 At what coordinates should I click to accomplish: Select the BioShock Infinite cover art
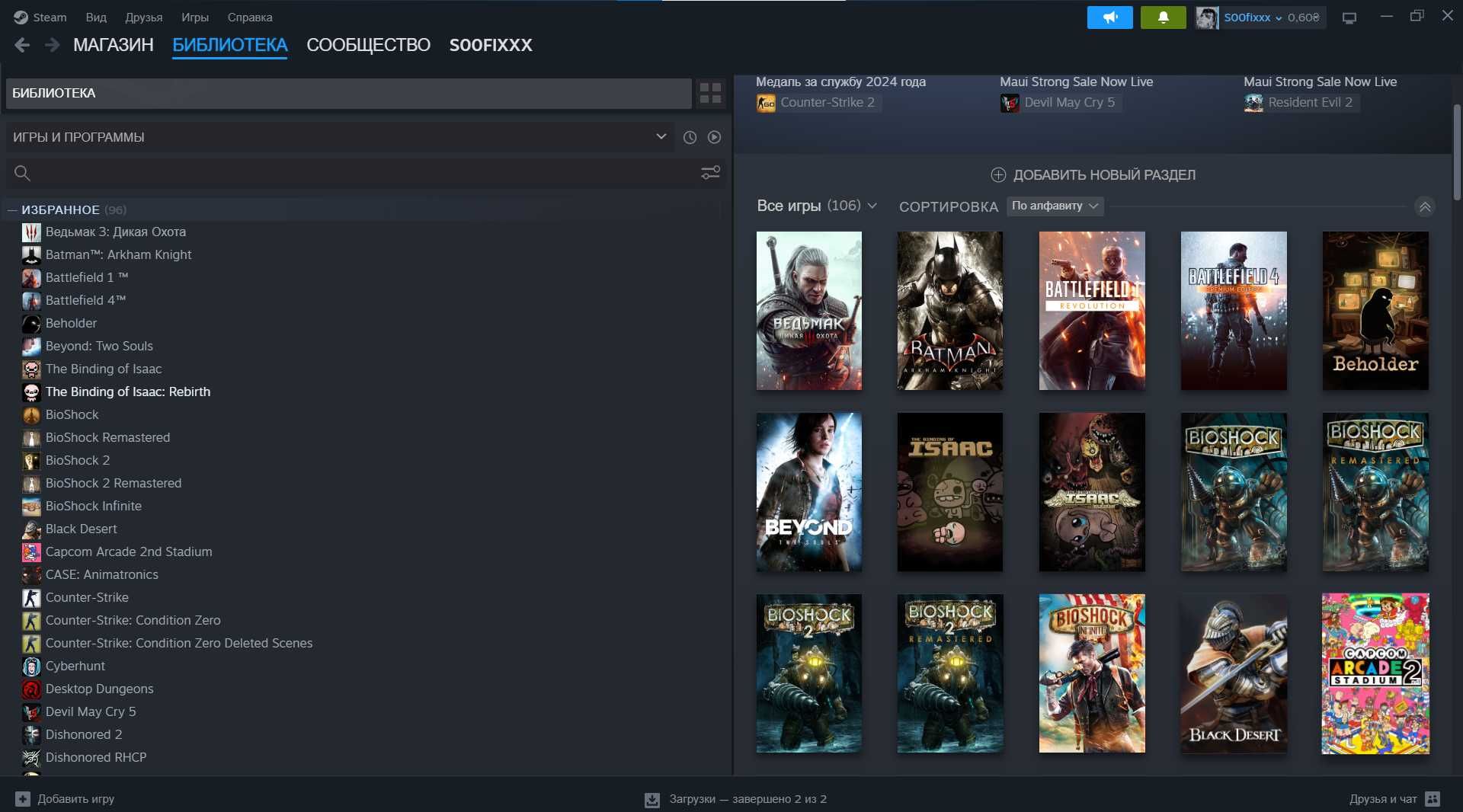pos(1092,673)
